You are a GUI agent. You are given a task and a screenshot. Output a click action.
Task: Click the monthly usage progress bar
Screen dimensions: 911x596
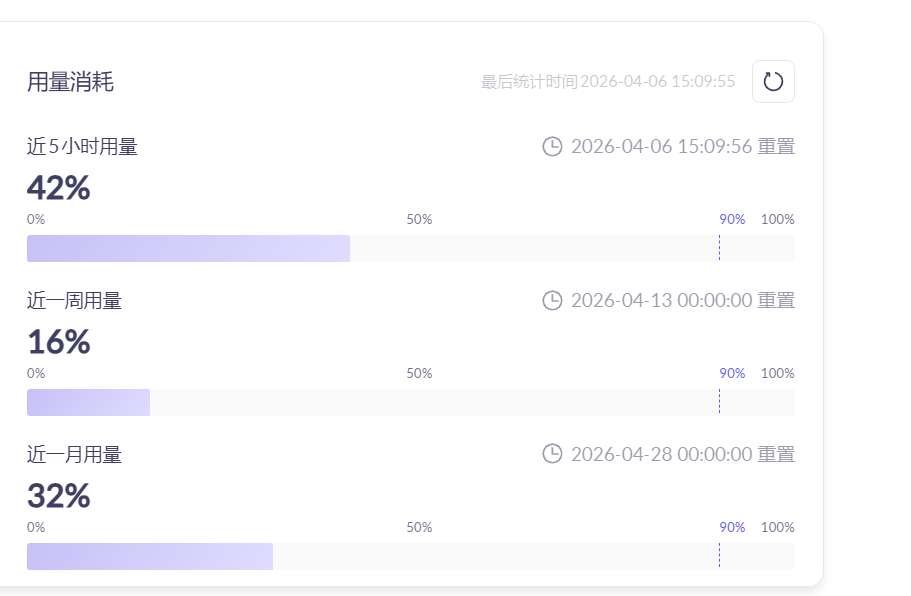point(410,557)
